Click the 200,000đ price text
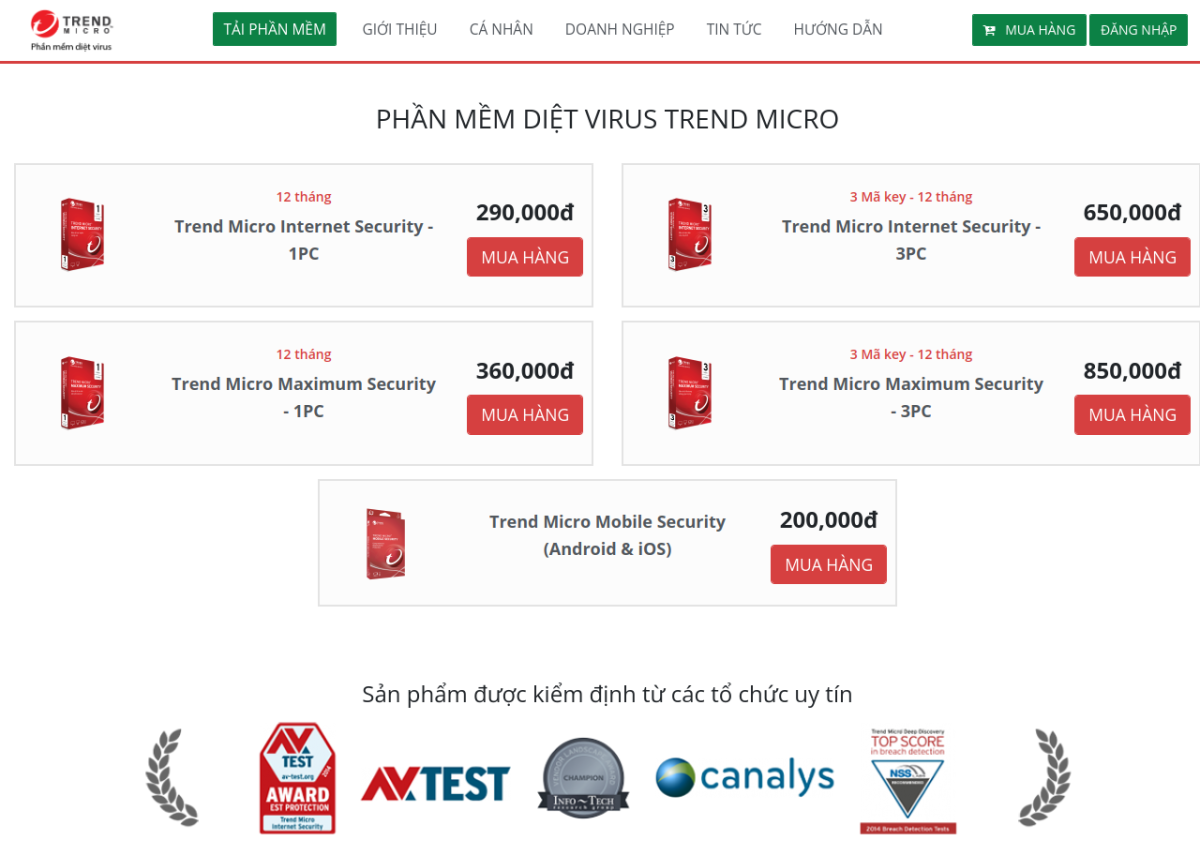Viewport: 1200px width, 843px height. pyautogui.click(x=829, y=520)
